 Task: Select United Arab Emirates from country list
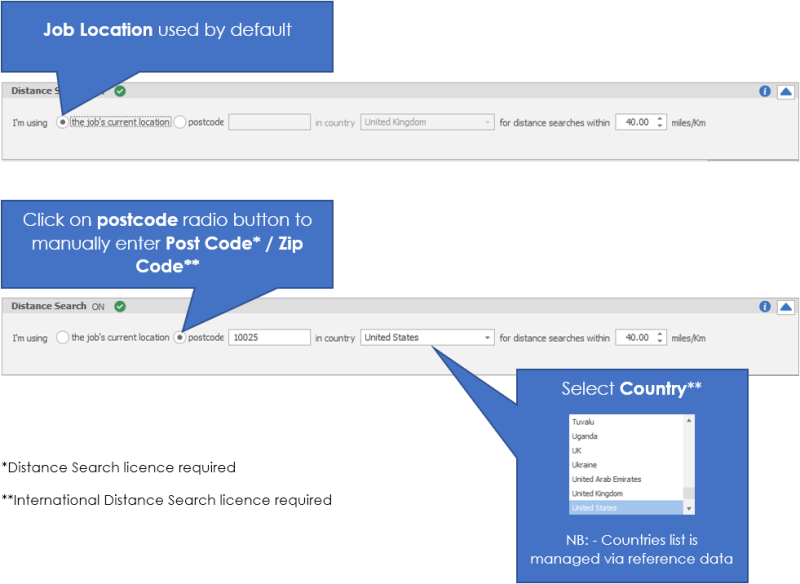(x=606, y=479)
